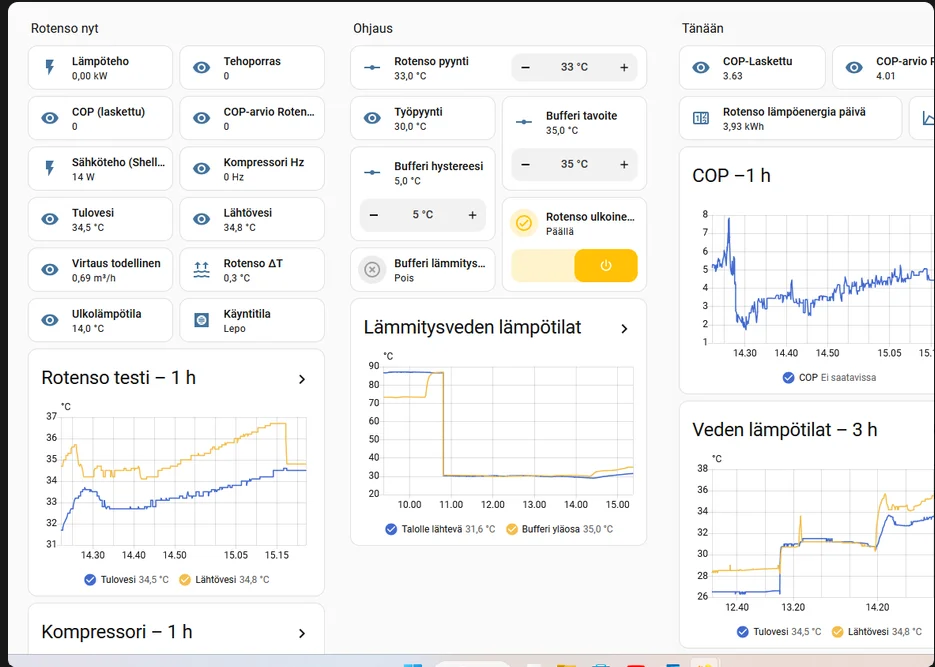Click the eye icon on the Työpyynti tile
Image resolution: width=935 pixels, height=667 pixels.
372,118
